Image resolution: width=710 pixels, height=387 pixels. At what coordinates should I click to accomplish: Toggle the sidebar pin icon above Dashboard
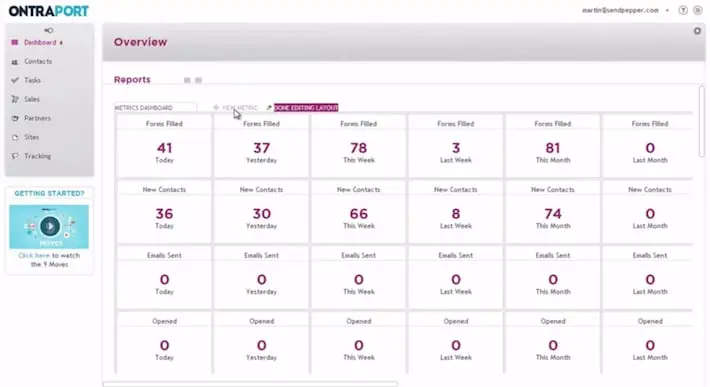click(48, 30)
